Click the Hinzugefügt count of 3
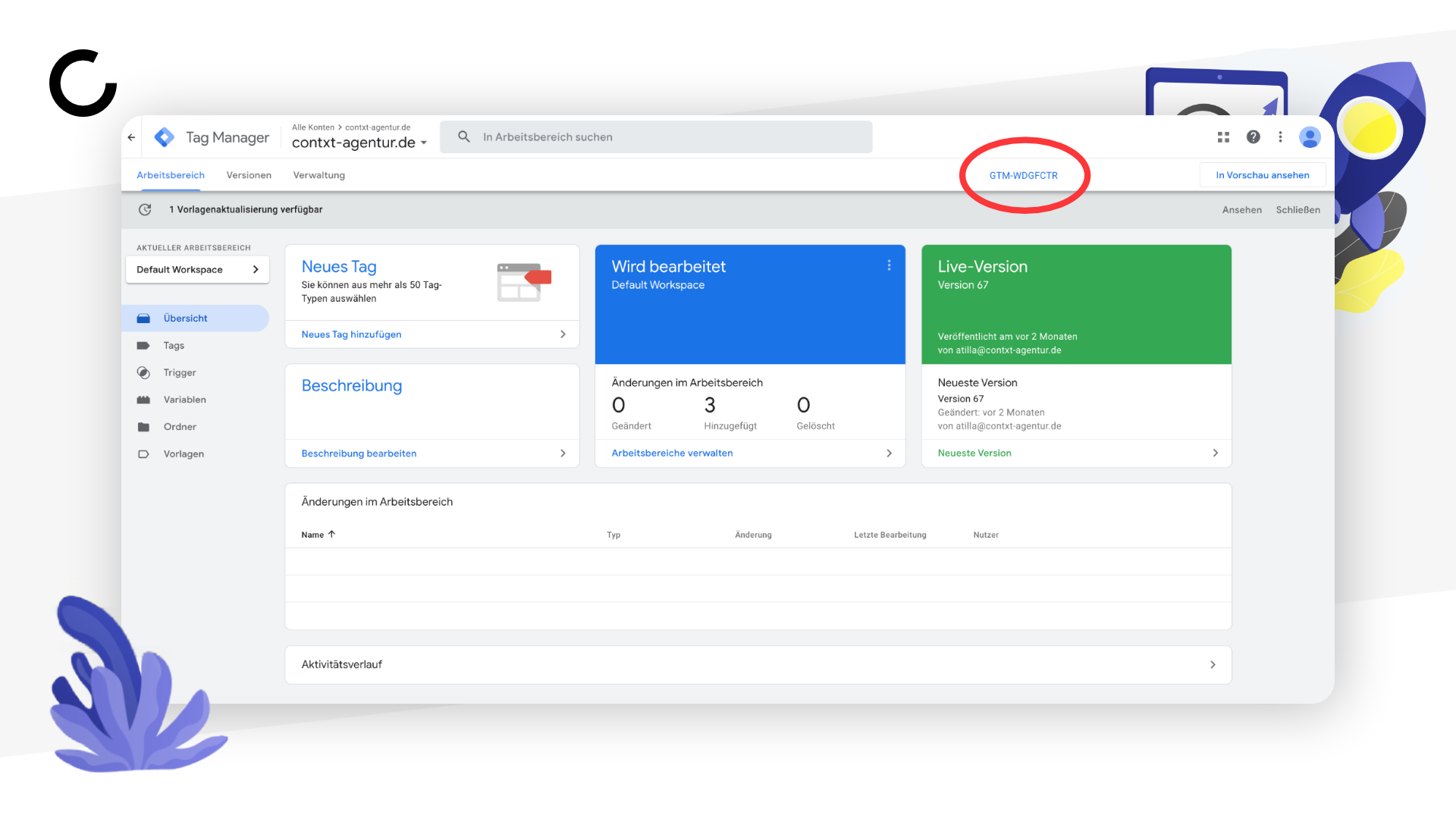 [x=710, y=405]
